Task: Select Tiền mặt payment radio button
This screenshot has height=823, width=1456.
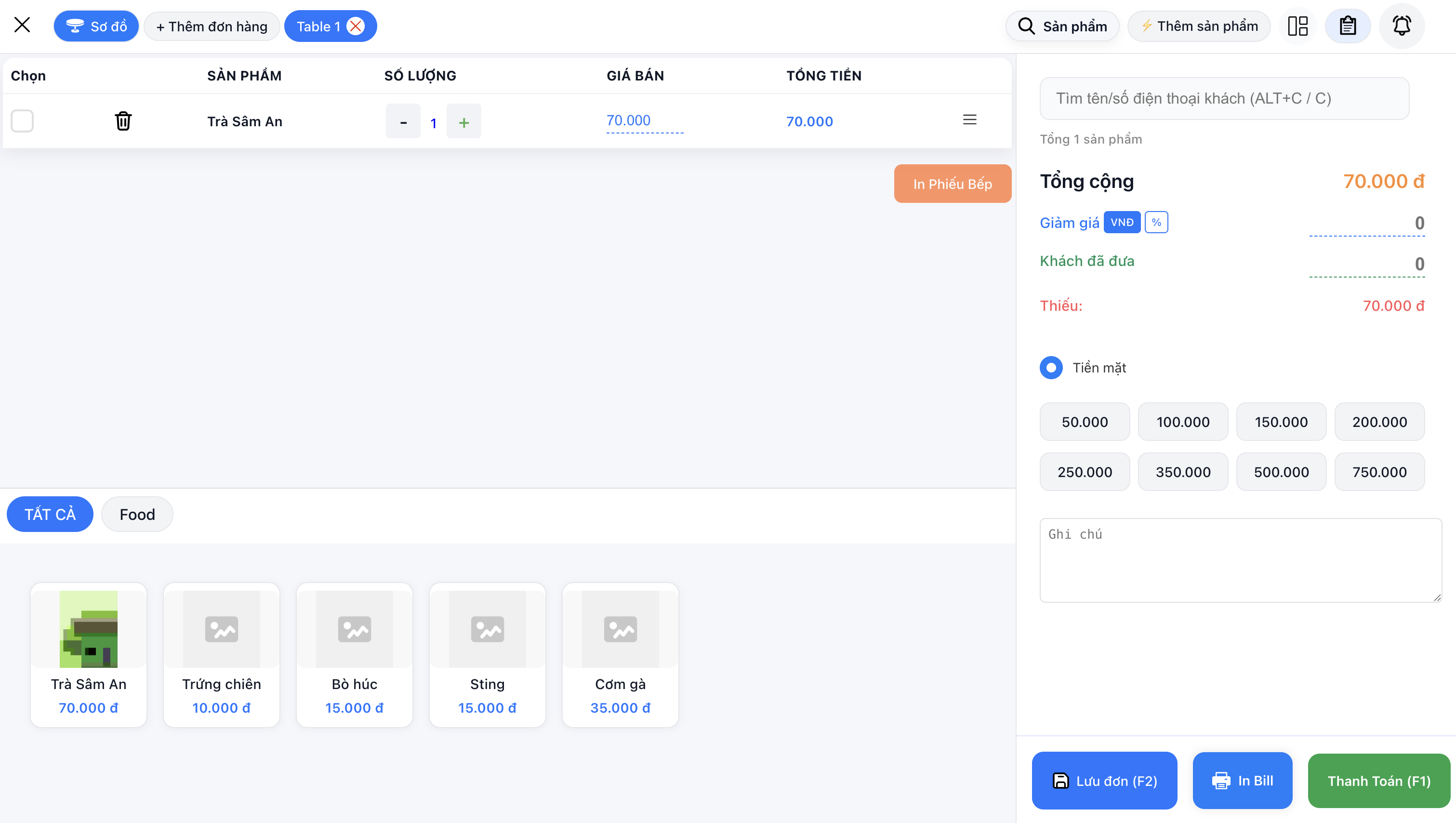Action: 1051,368
